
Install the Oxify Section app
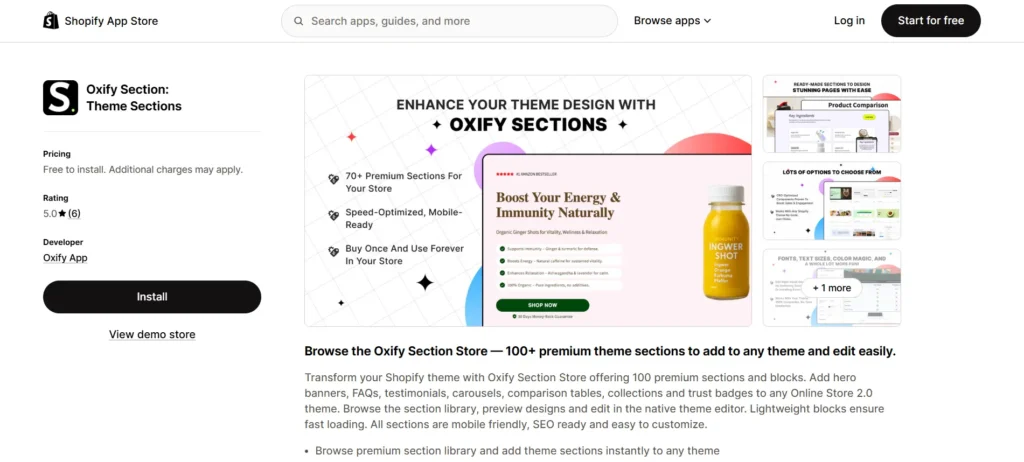152,297
